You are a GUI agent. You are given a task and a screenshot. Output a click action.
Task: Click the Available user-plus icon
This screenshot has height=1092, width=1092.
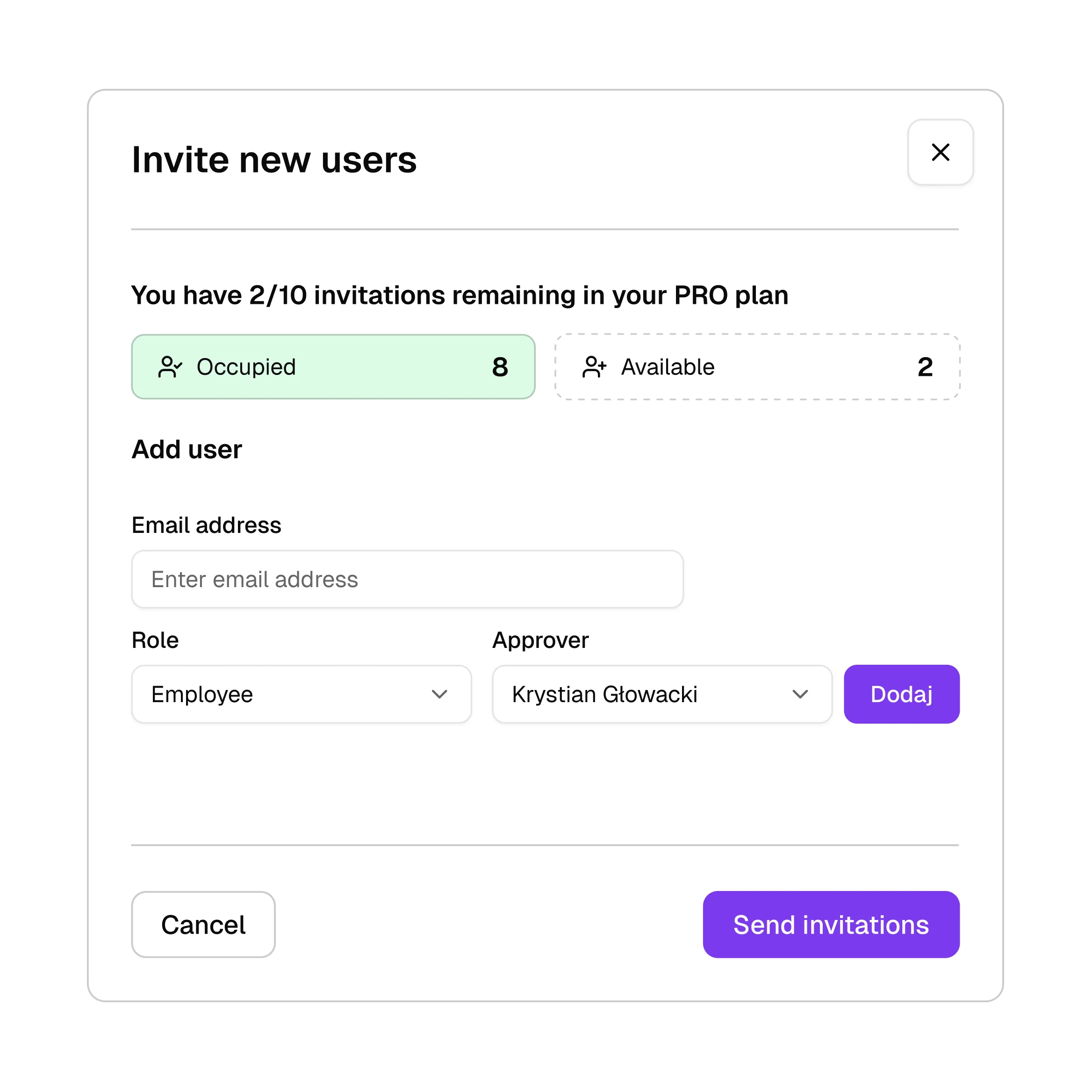click(594, 367)
